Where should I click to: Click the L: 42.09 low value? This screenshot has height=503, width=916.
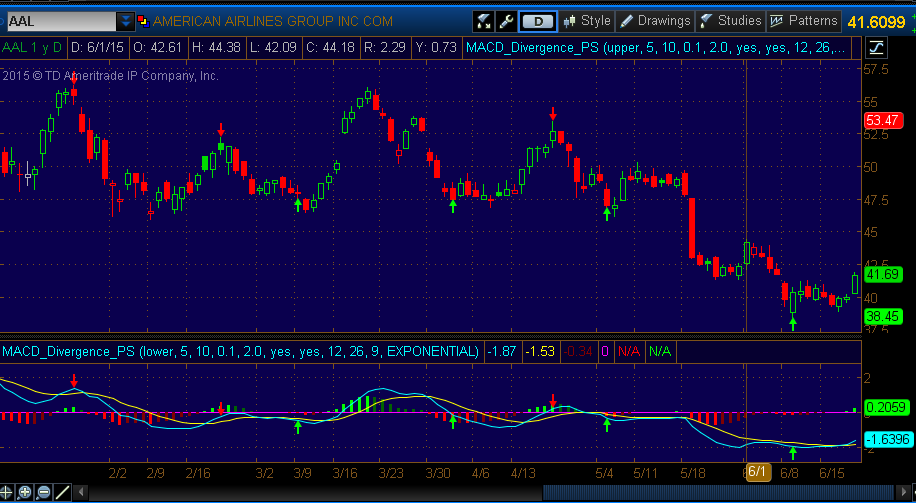[x=274, y=48]
